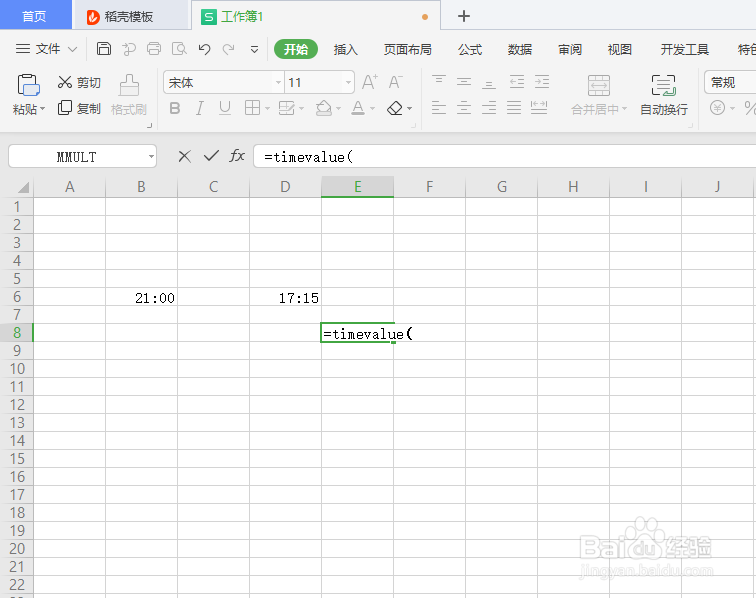Activate the Format Painter 格式刷

(x=129, y=95)
